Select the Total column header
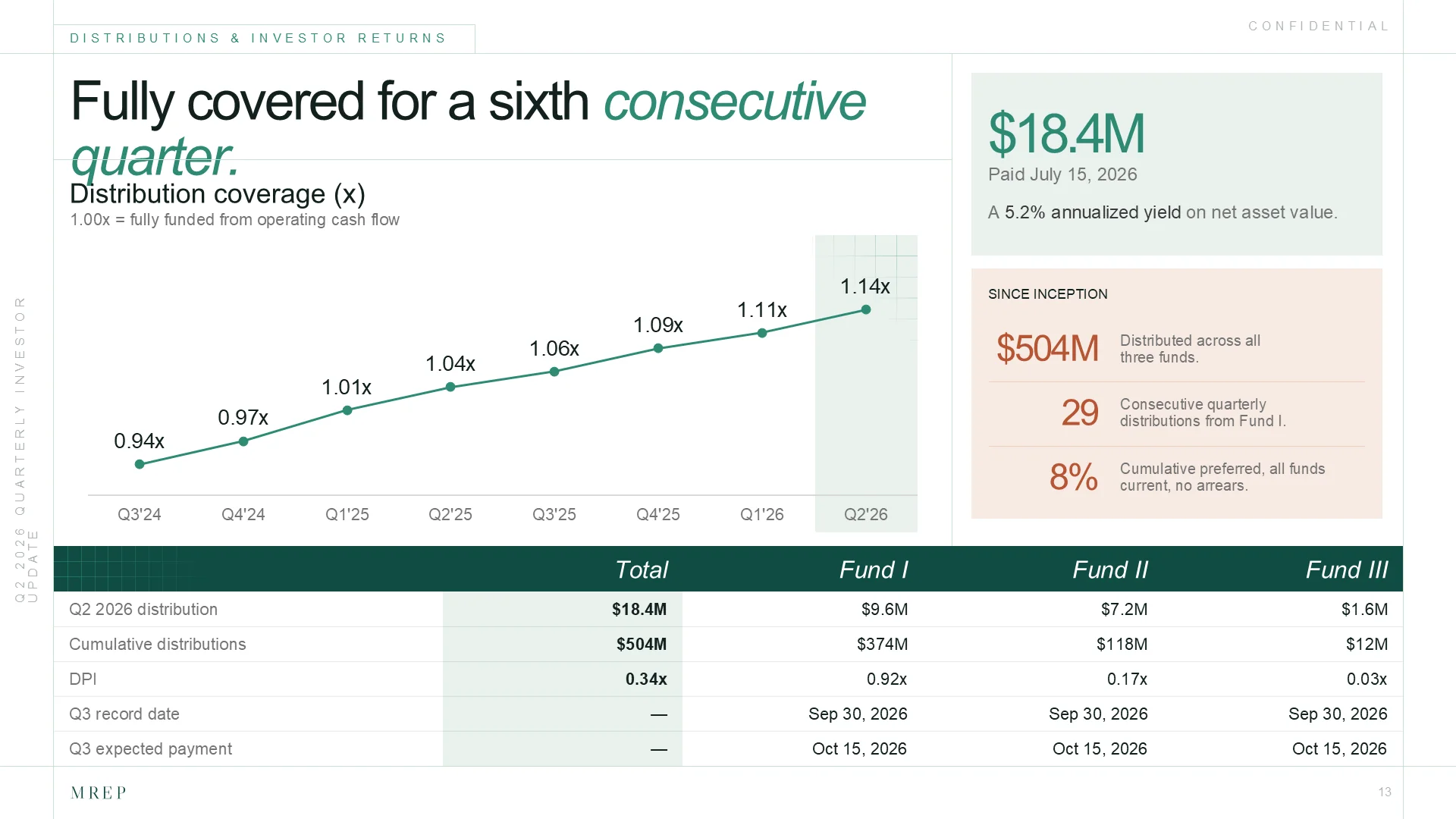Viewport: 1456px width, 819px height. (642, 570)
